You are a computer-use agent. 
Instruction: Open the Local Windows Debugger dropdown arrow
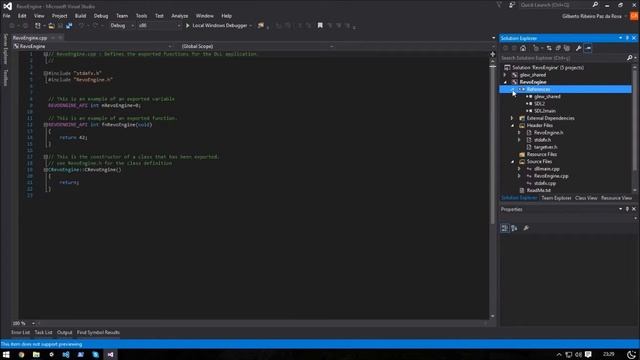click(250, 25)
